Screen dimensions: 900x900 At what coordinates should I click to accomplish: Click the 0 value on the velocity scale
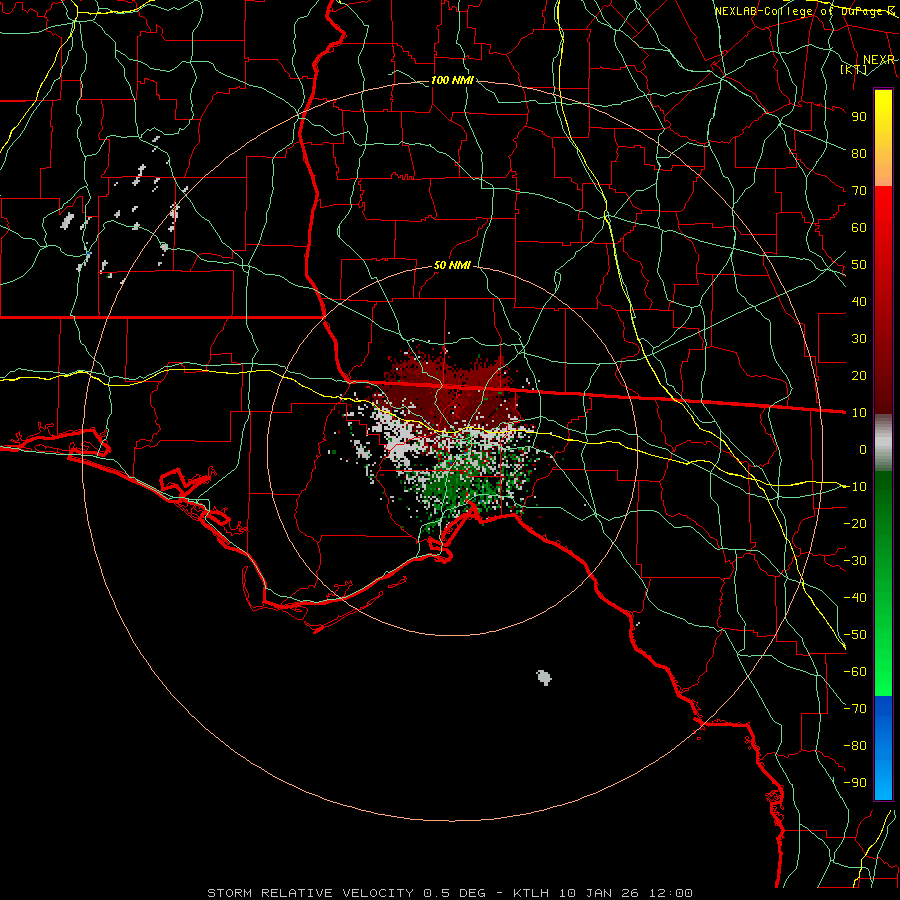(863, 449)
